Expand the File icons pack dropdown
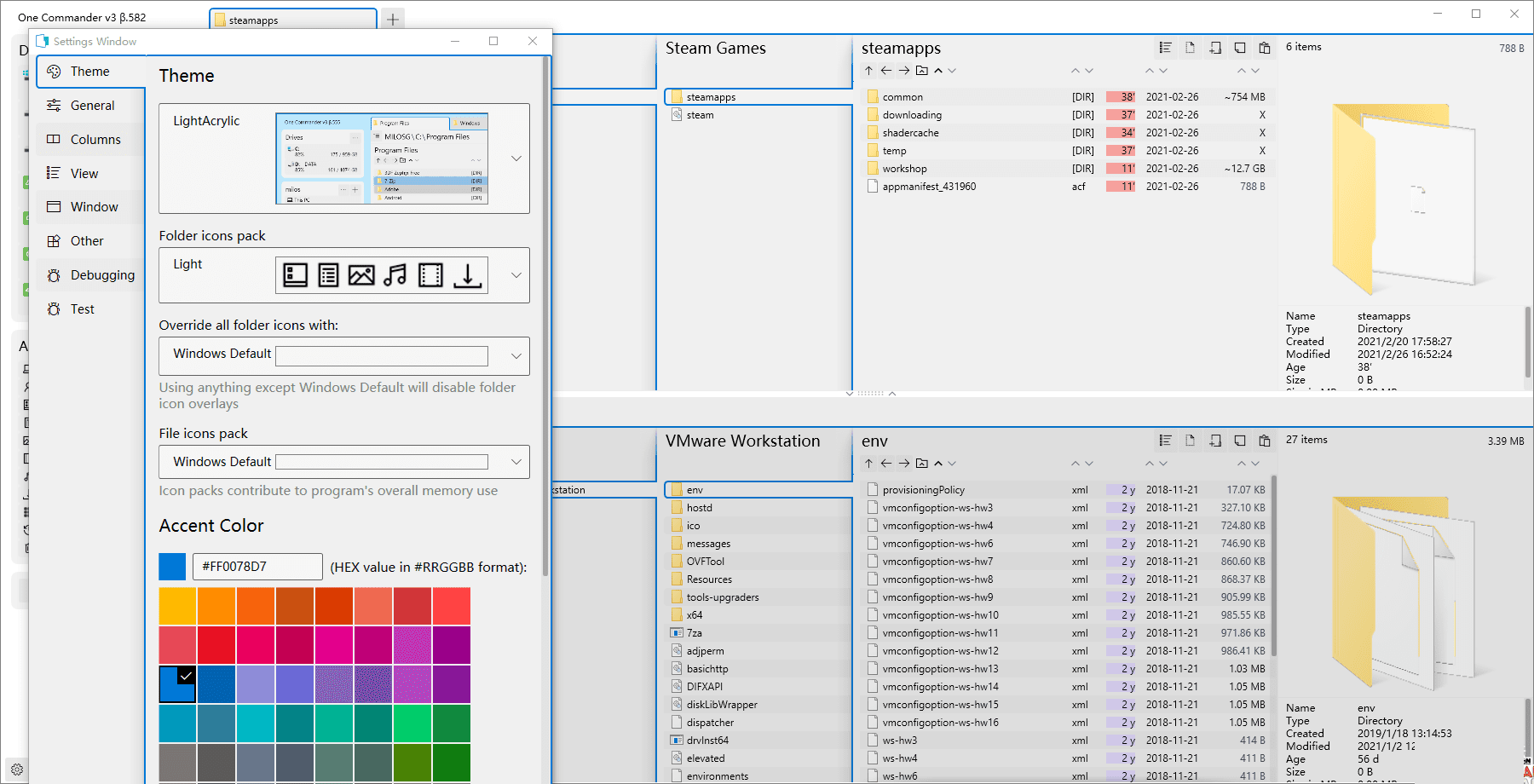Screen dimensions: 1534x784 click(x=516, y=462)
